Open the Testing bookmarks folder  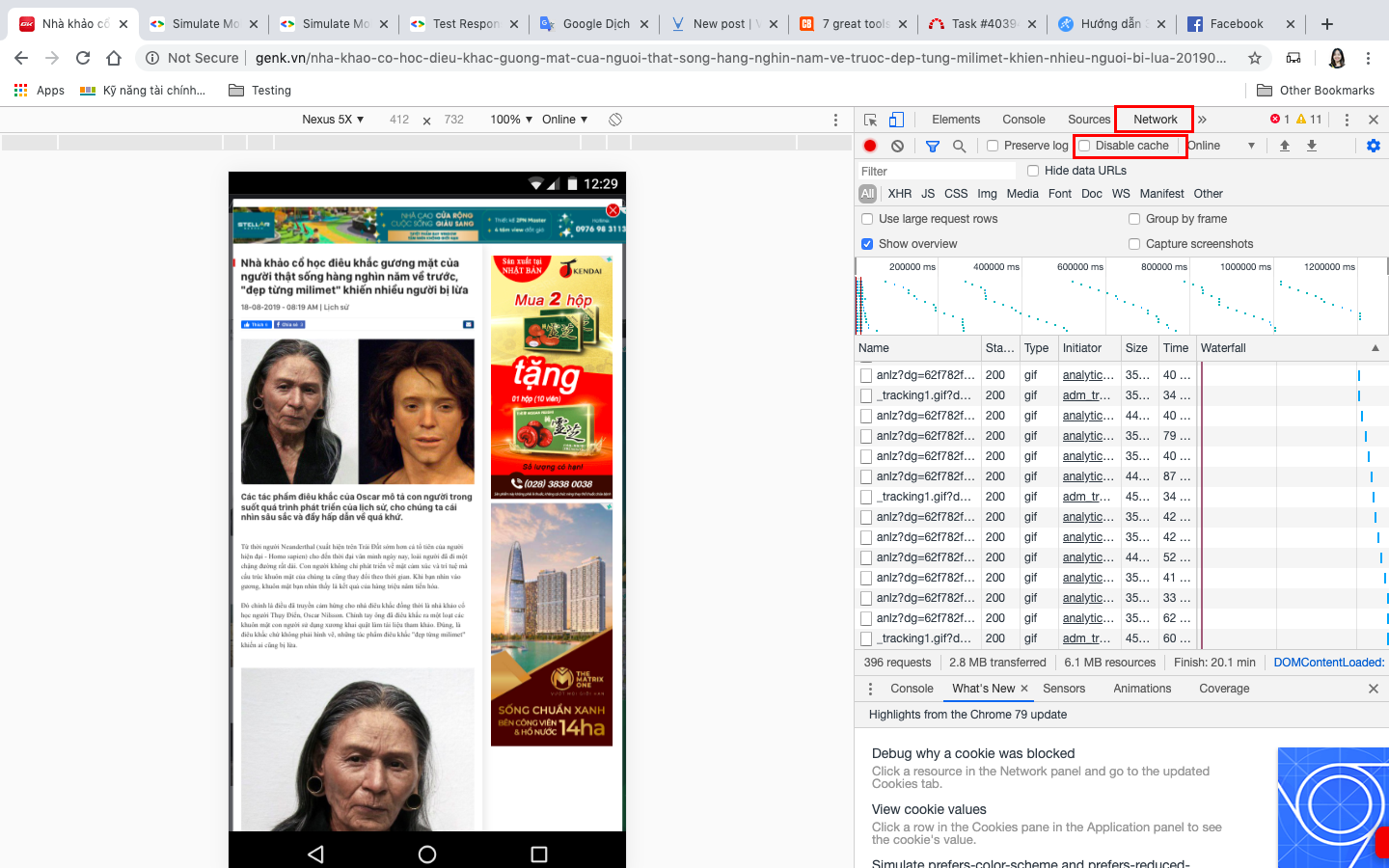259,91
